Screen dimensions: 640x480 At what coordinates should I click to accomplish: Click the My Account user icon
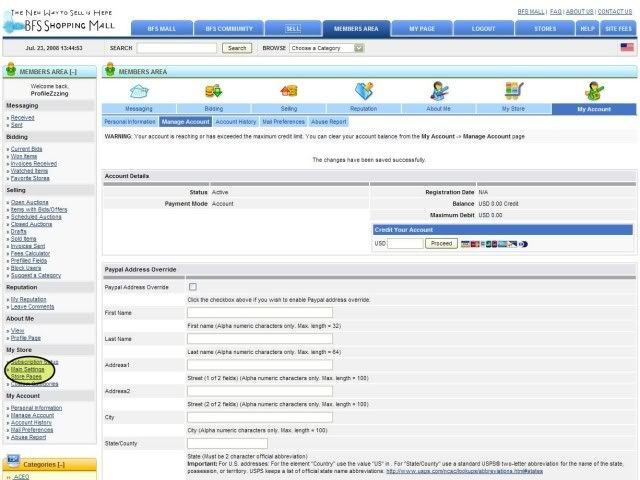click(x=594, y=91)
